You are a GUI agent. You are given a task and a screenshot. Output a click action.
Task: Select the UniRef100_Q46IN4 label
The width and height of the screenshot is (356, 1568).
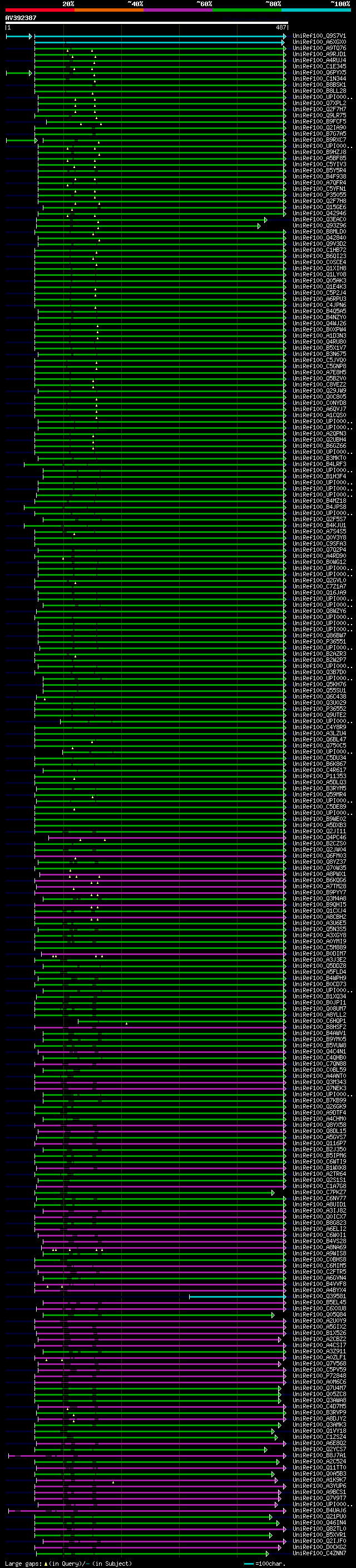(319, 1523)
